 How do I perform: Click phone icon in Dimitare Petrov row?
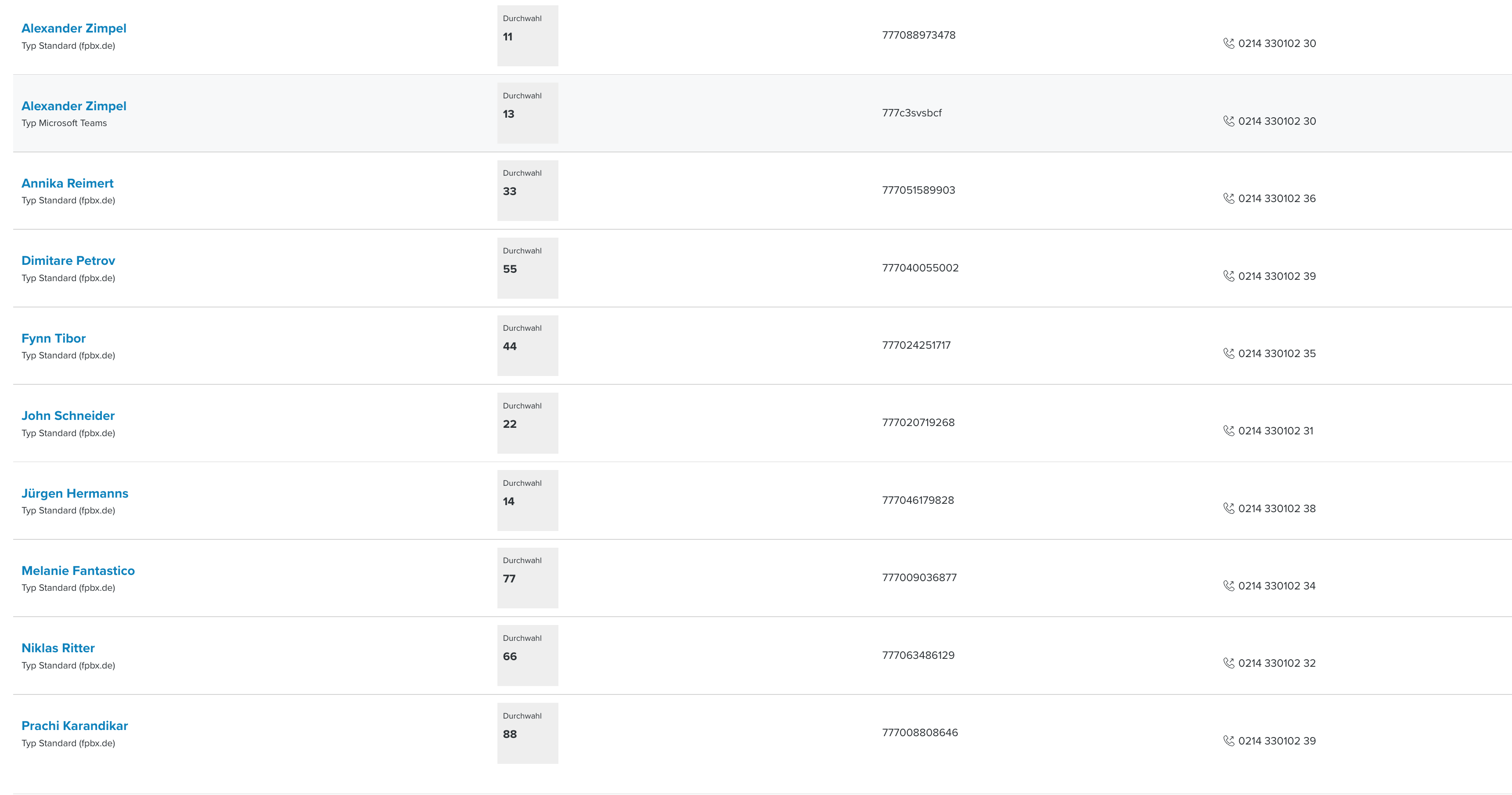pyautogui.click(x=1228, y=276)
